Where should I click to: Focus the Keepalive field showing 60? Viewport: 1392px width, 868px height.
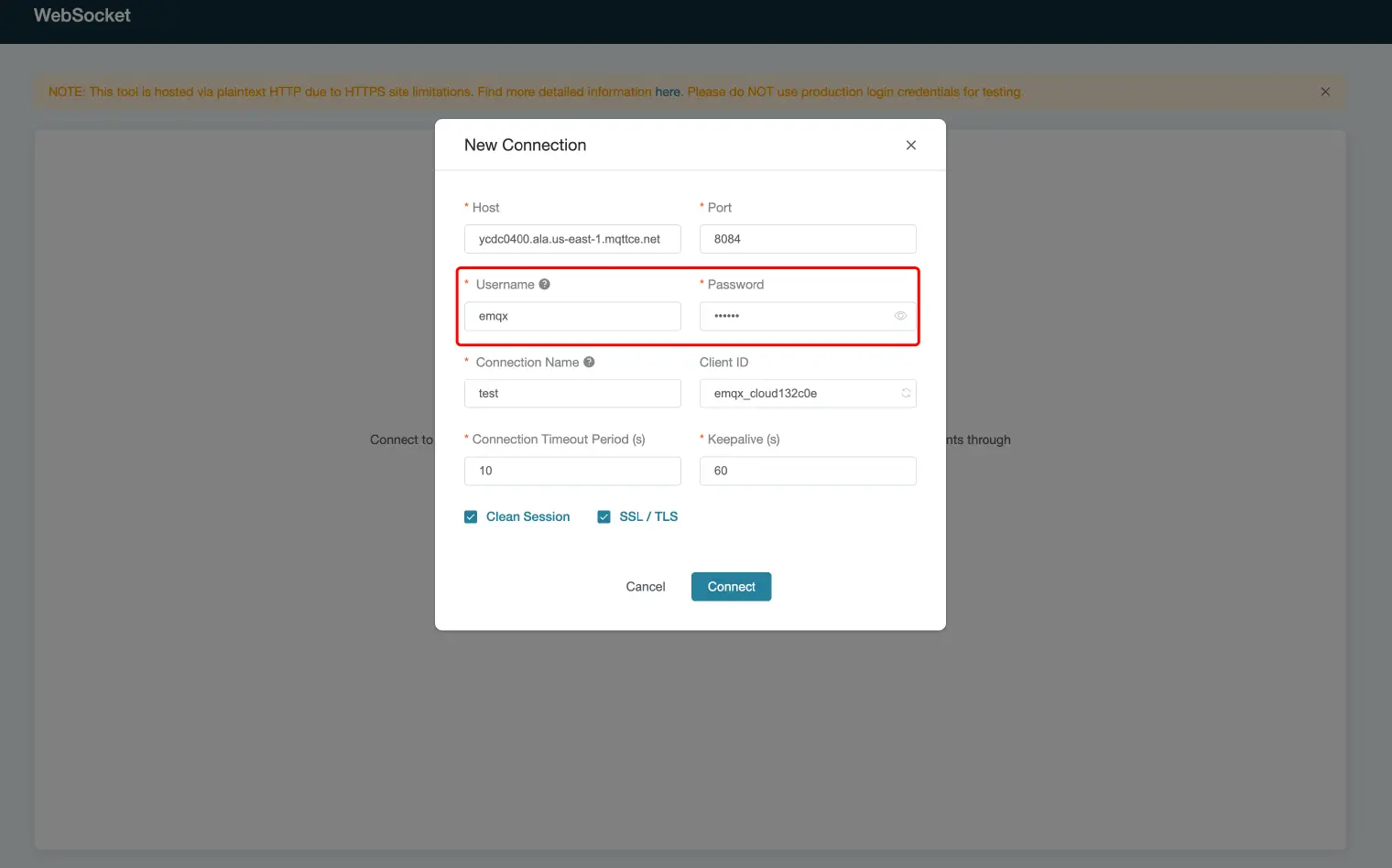tap(808, 471)
